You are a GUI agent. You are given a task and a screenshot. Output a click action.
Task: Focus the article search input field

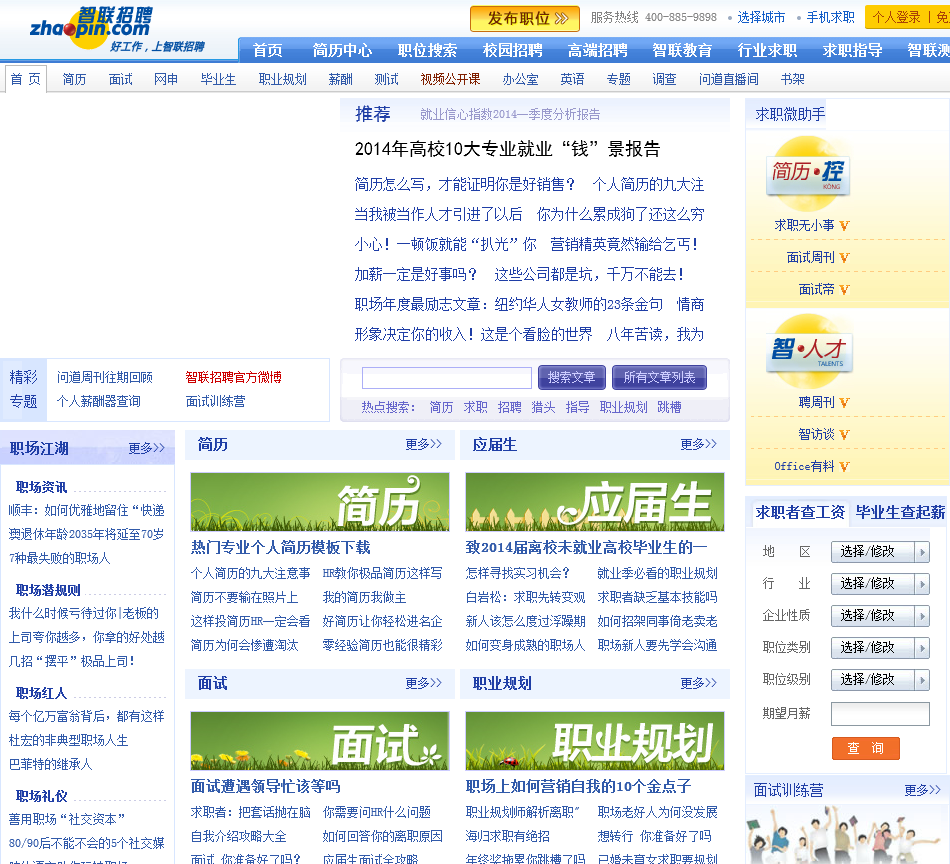[447, 378]
